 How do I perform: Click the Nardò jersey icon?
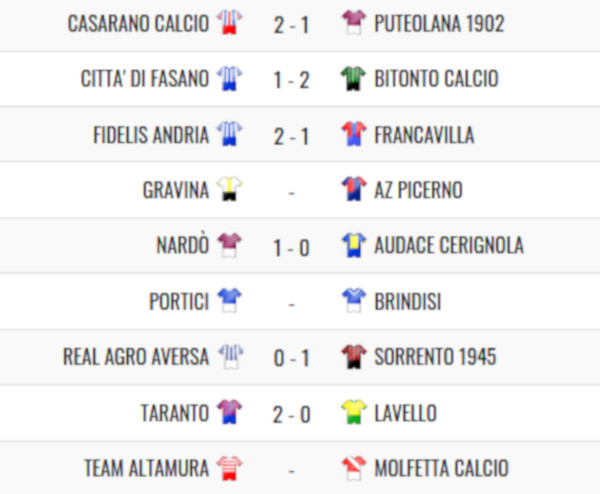(230, 246)
